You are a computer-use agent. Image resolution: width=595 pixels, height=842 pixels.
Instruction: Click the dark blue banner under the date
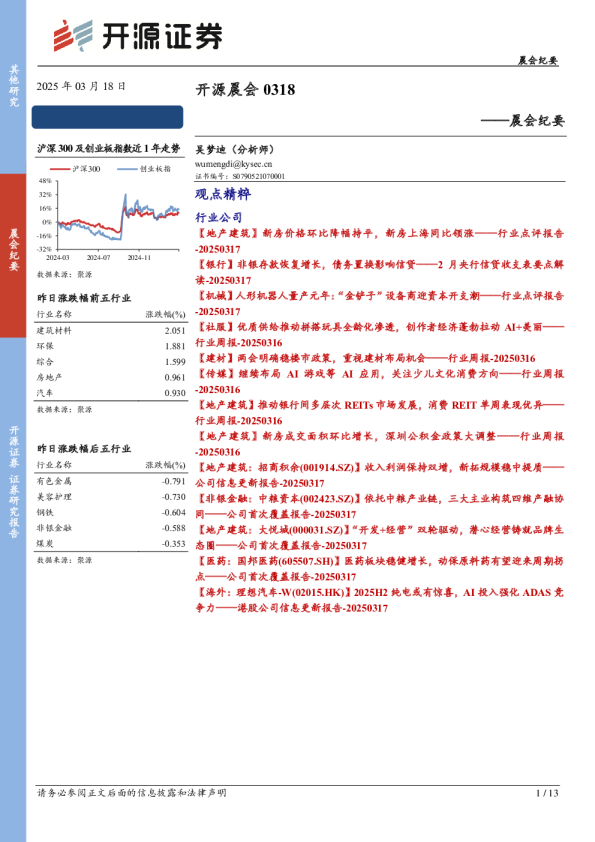[x=107, y=117]
